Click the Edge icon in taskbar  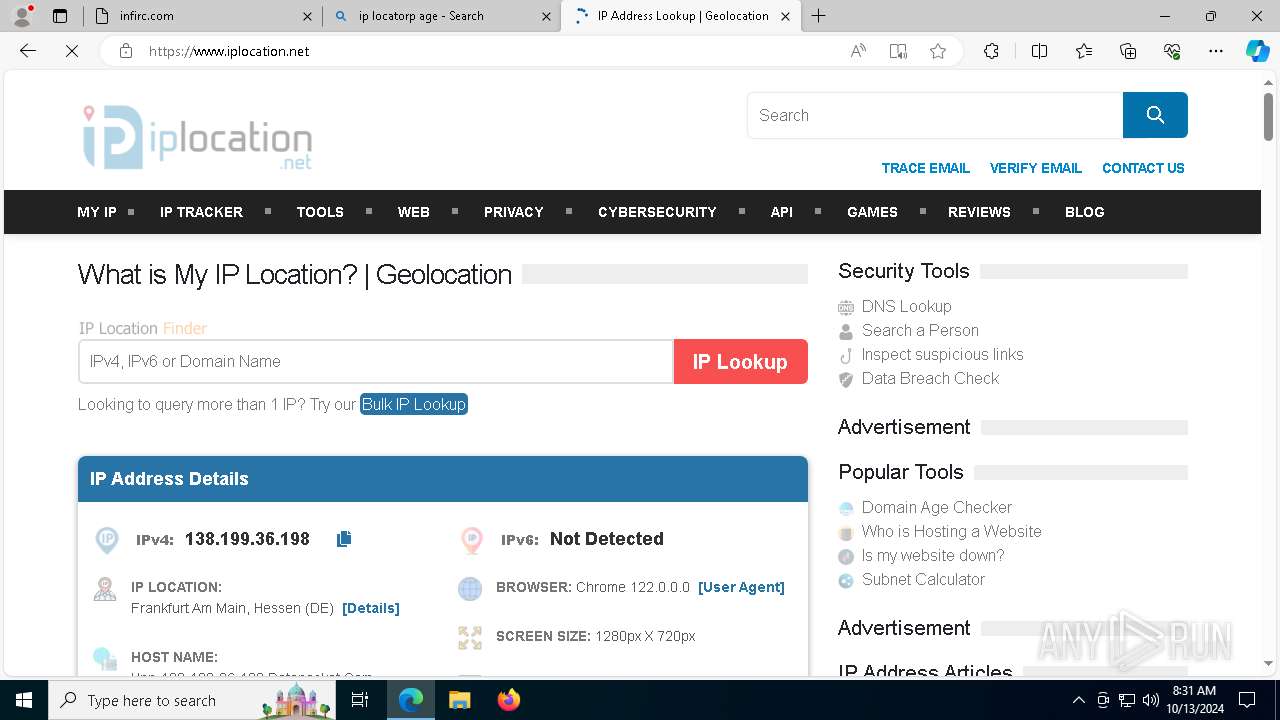[411, 700]
